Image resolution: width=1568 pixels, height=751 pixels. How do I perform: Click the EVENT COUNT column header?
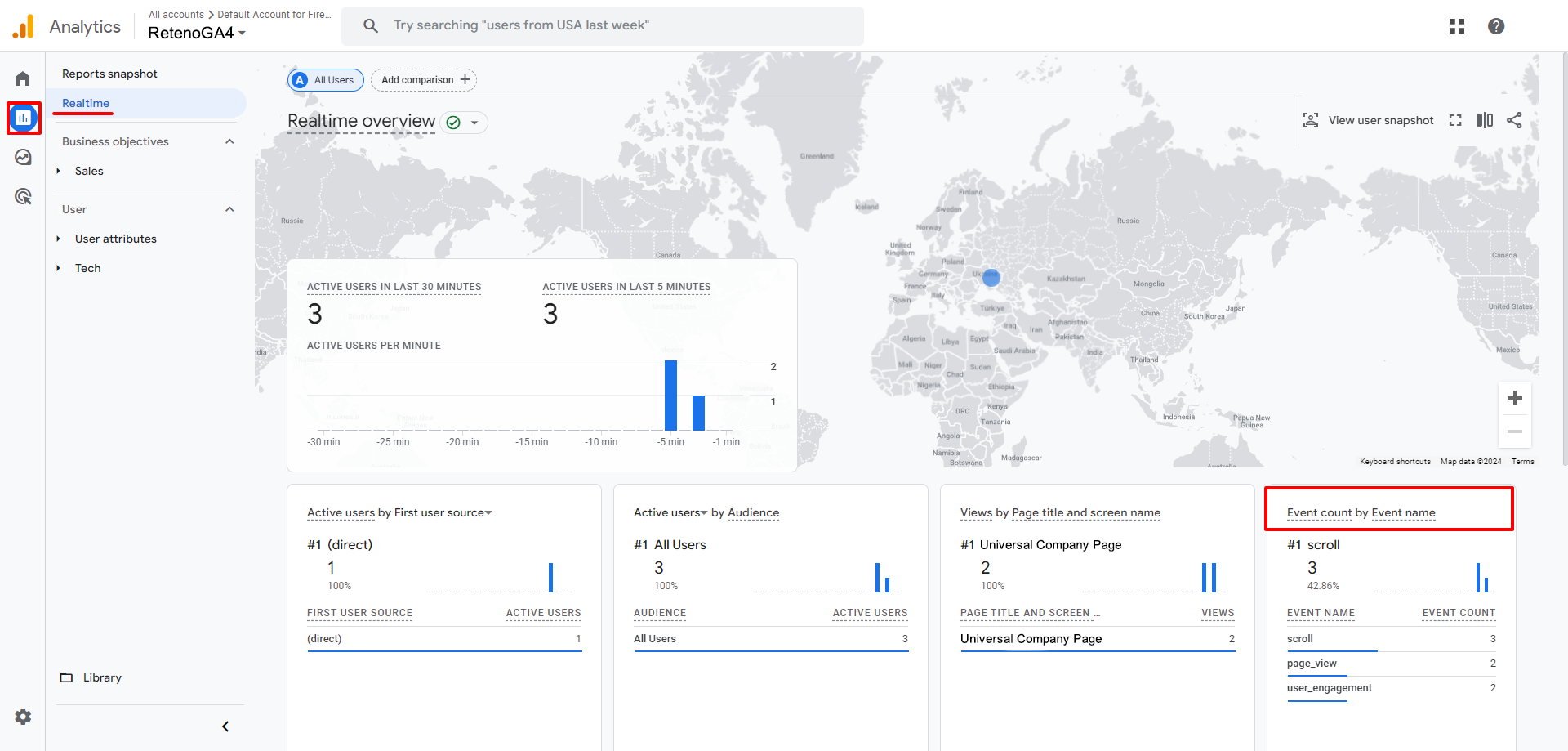(1459, 613)
